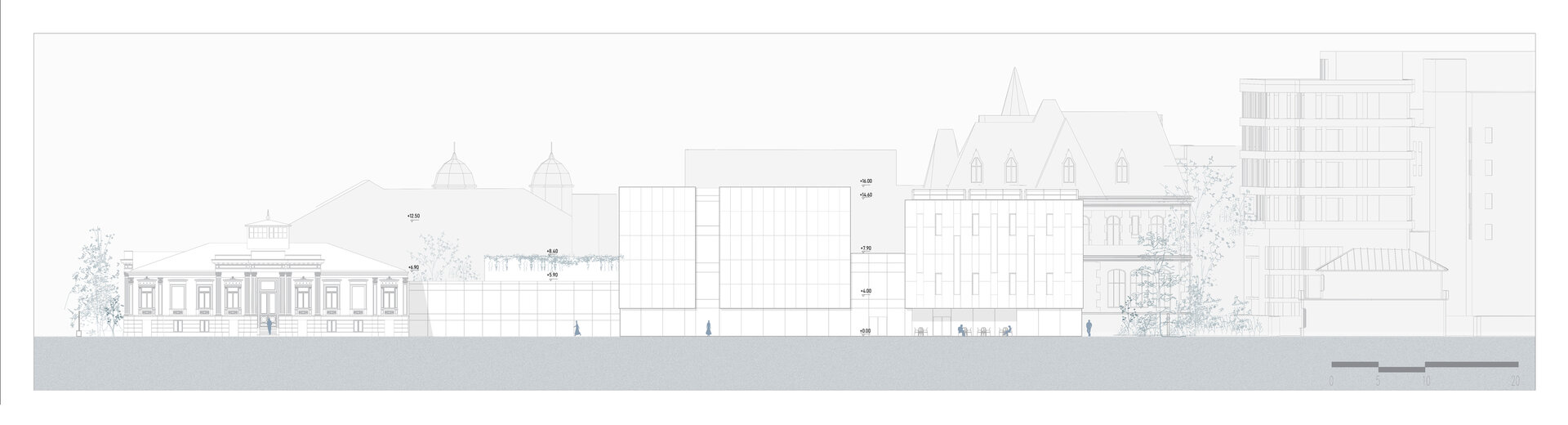This screenshot has width=1568, height=425.
Task: Click the +7.90 elevation marker
Action: coord(866,248)
